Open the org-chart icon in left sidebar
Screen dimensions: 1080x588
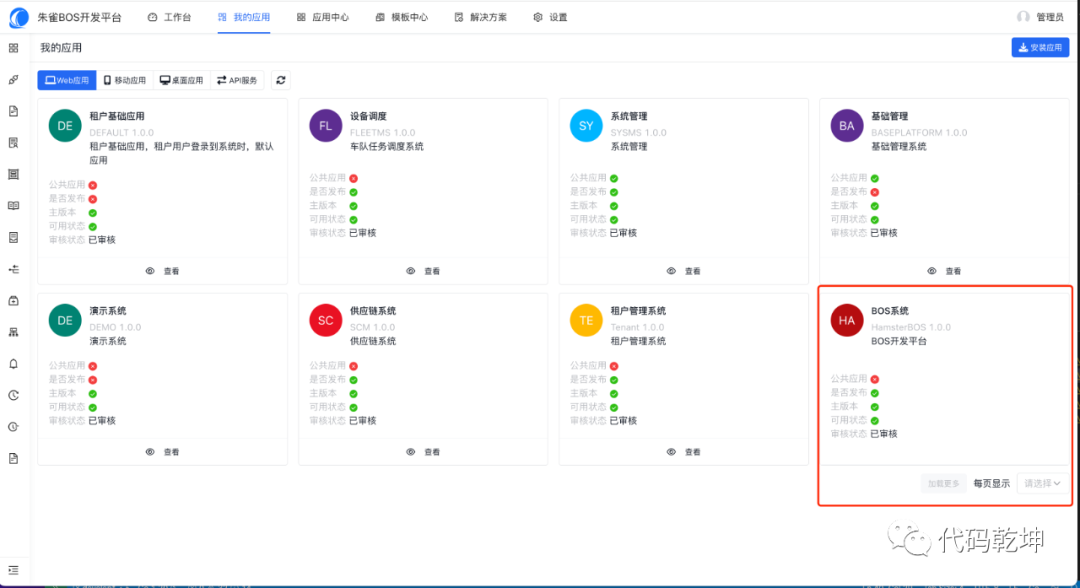pos(13,333)
